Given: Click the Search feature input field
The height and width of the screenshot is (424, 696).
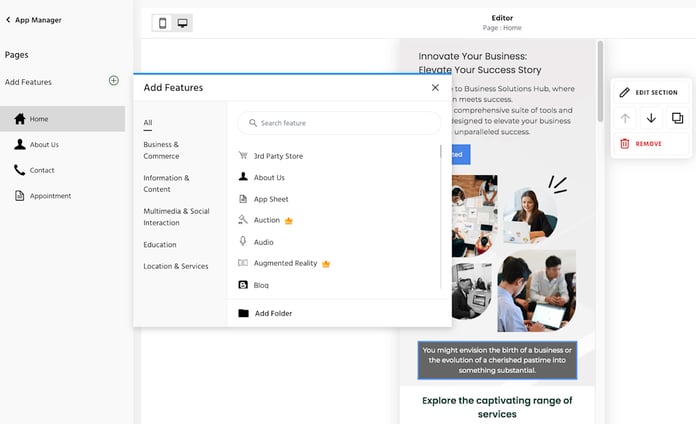Looking at the screenshot, I should [339, 123].
